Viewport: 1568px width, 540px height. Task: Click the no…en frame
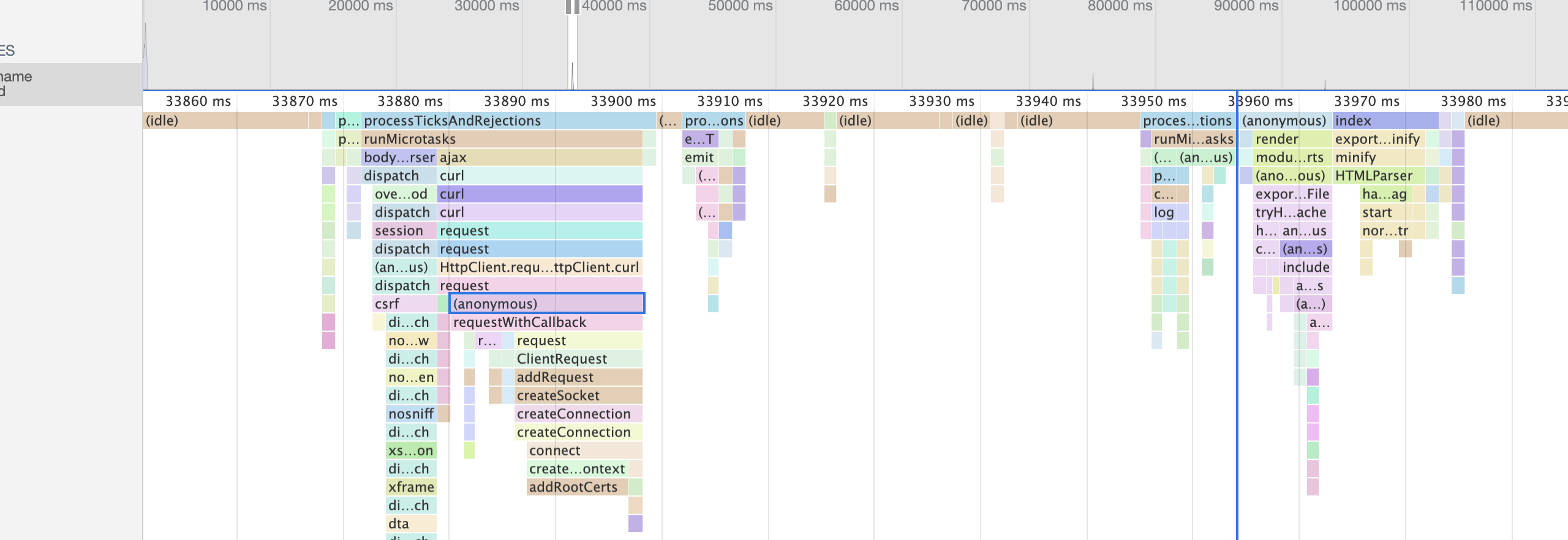[412, 378]
